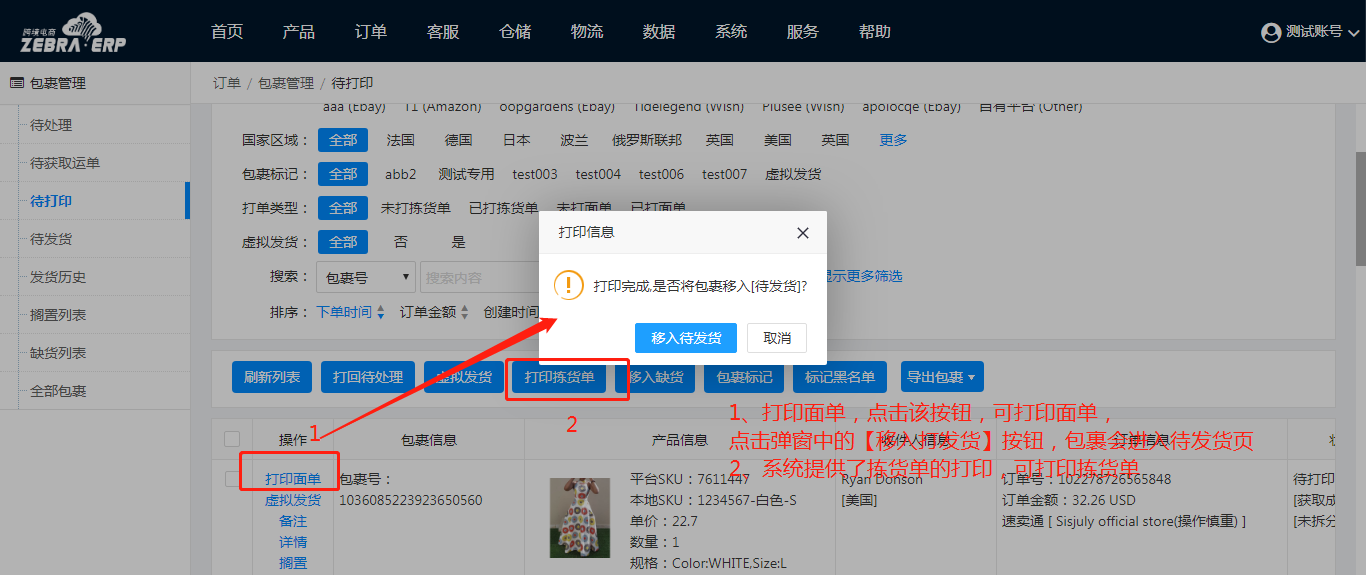Toggle sort arrows next to 下单时间

380,313
